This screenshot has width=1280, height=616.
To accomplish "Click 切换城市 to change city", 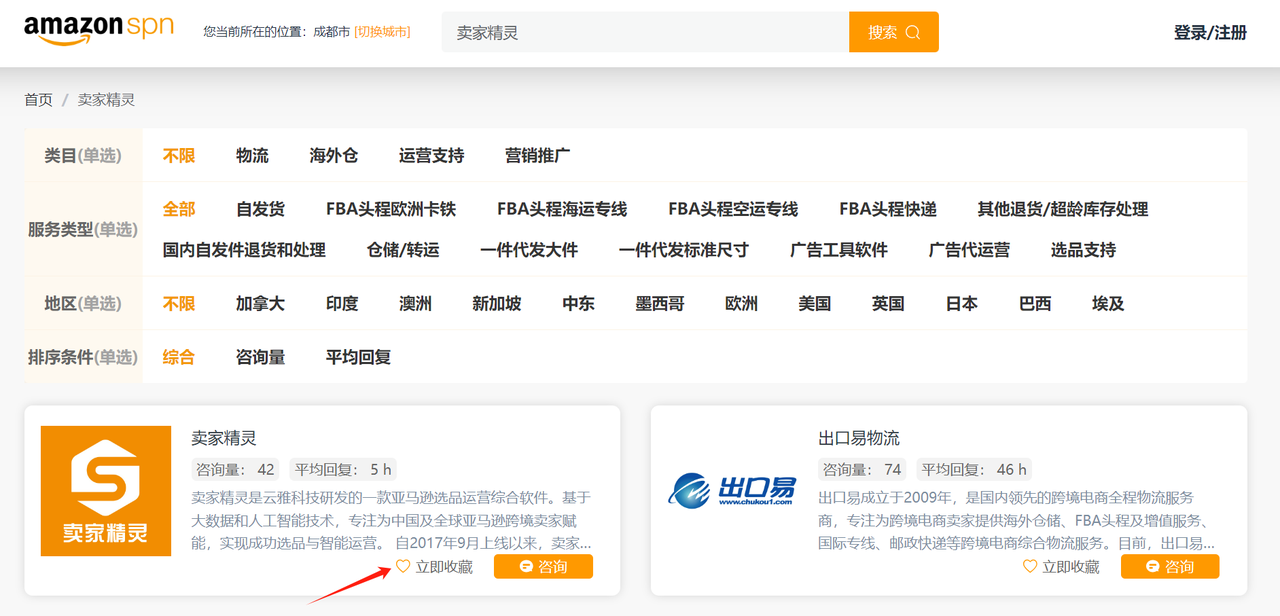I will (x=383, y=32).
